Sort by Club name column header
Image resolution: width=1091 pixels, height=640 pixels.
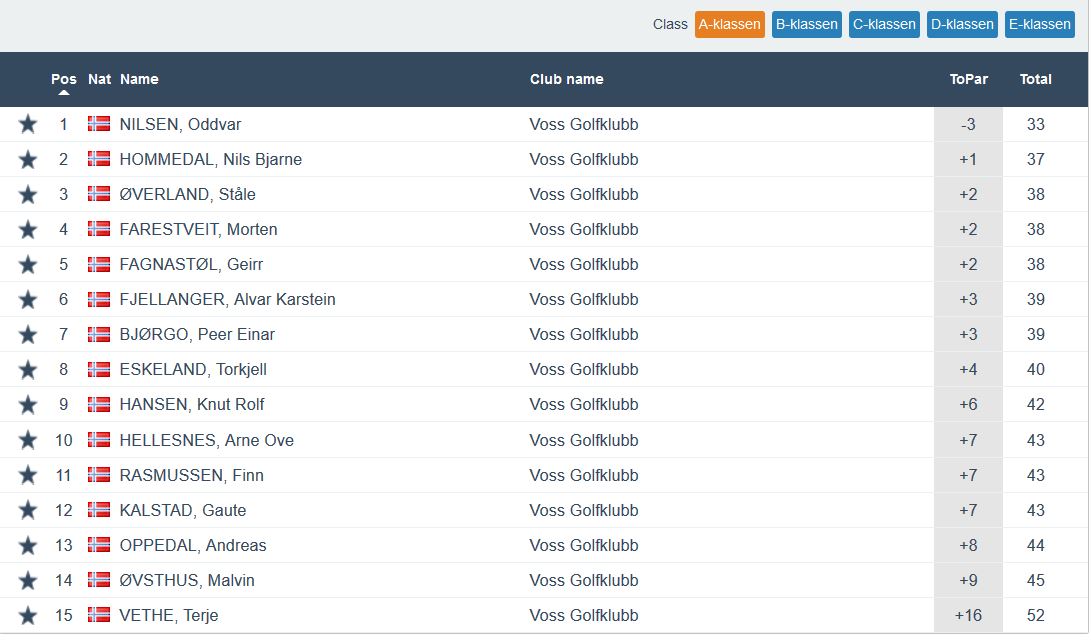point(566,79)
